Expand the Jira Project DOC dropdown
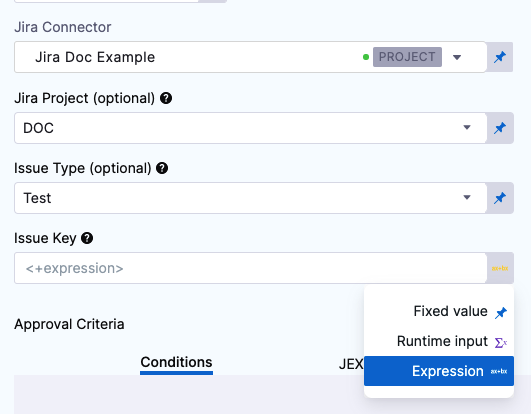The image size is (531, 414). pos(467,128)
